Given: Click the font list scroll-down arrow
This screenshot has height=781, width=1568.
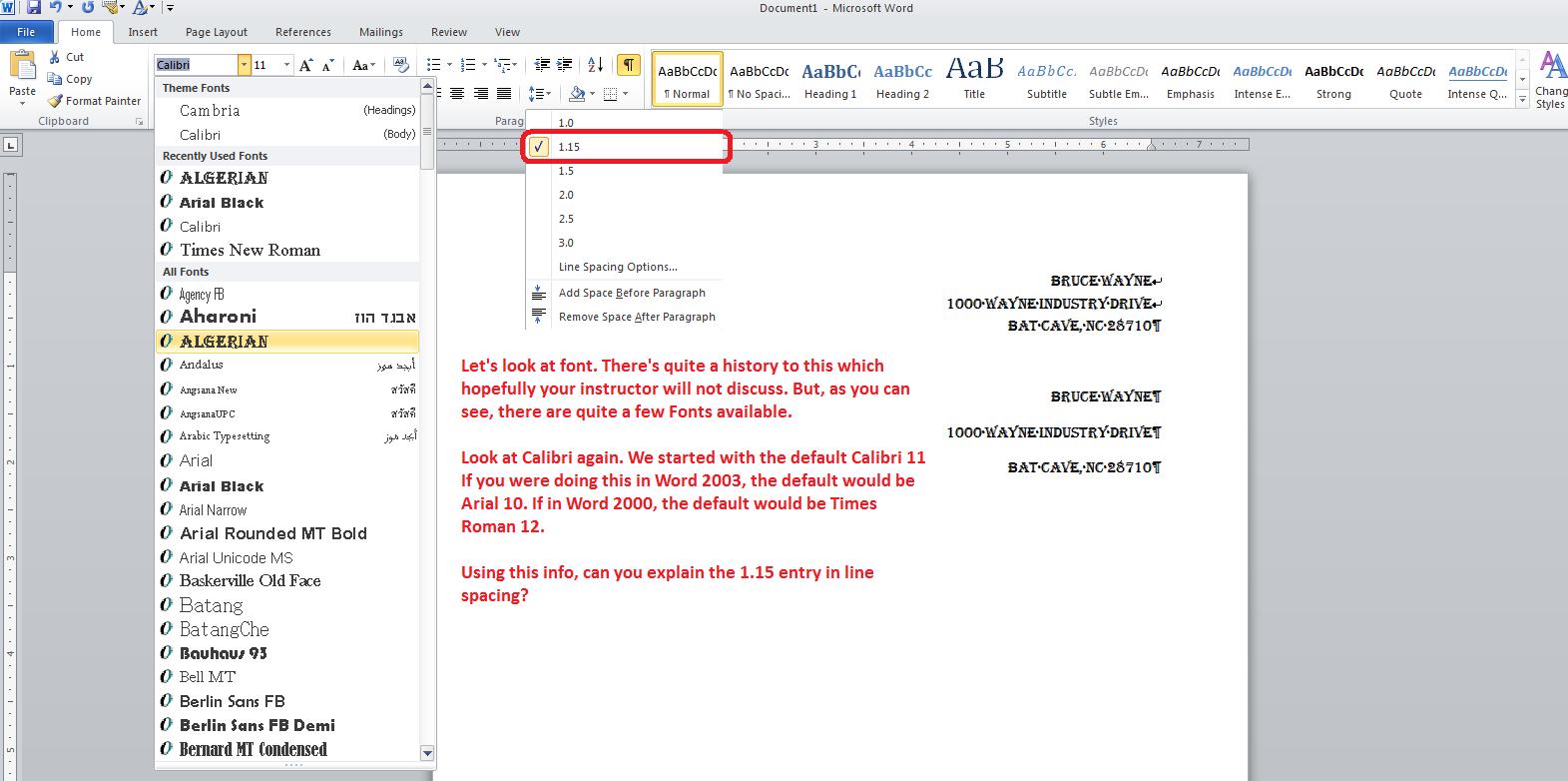Looking at the screenshot, I should [x=427, y=753].
